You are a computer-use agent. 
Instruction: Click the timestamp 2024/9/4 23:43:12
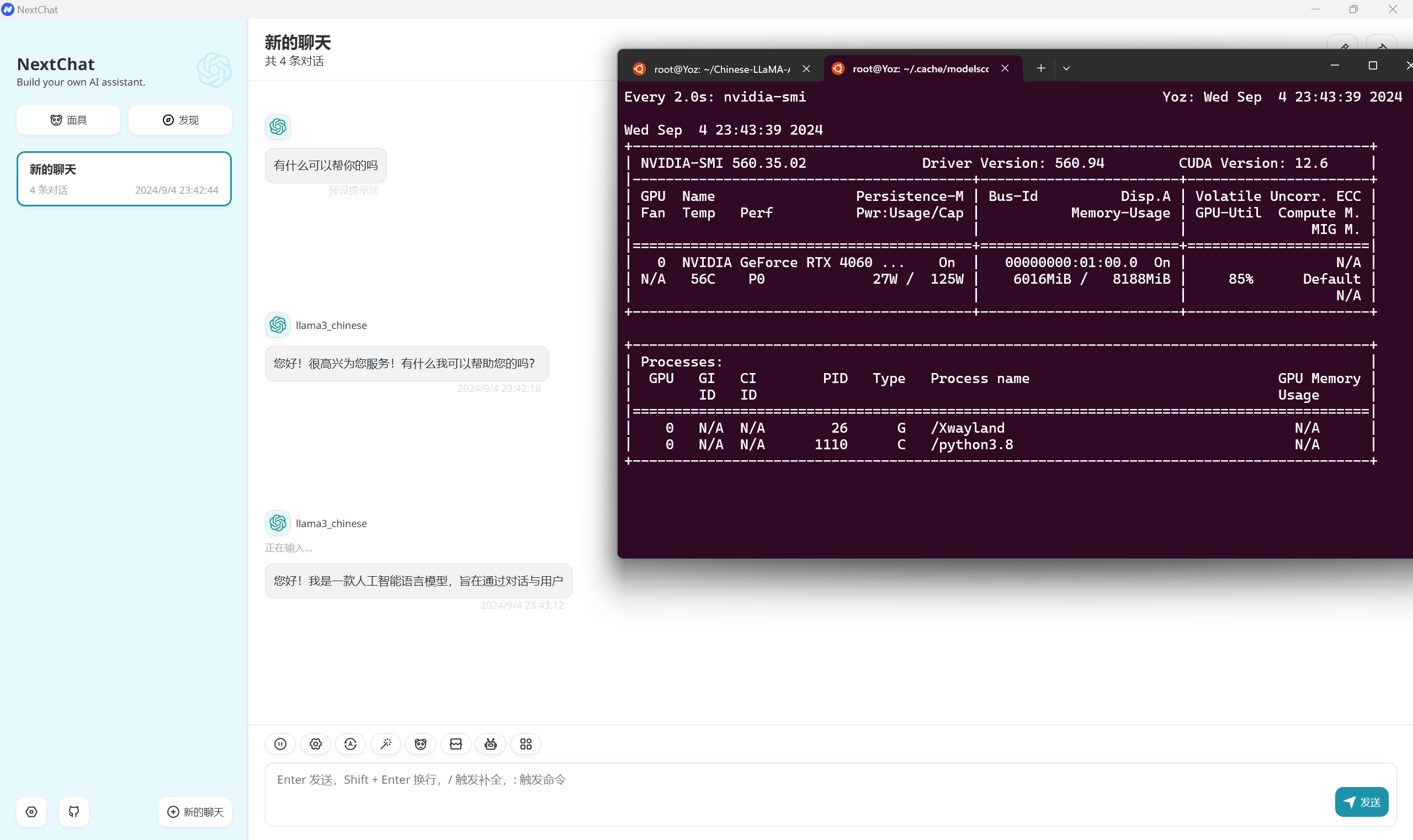[522, 605]
